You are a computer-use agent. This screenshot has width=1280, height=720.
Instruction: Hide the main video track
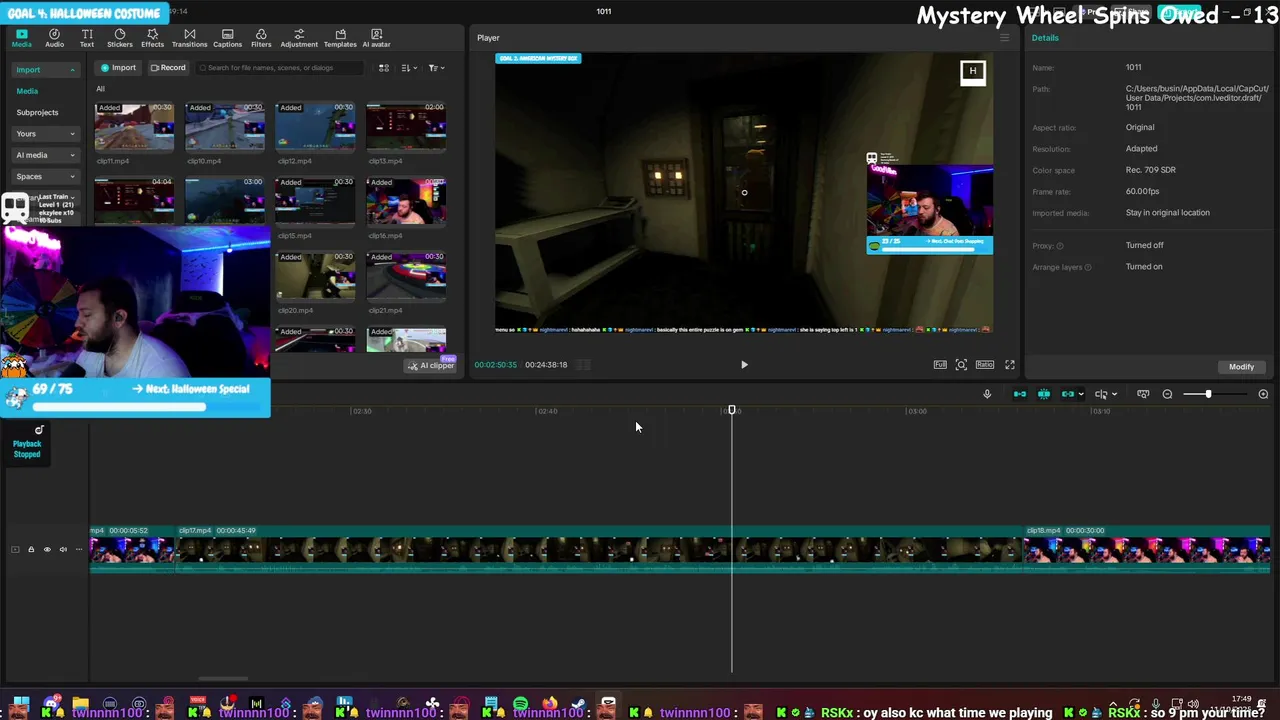tap(46, 549)
